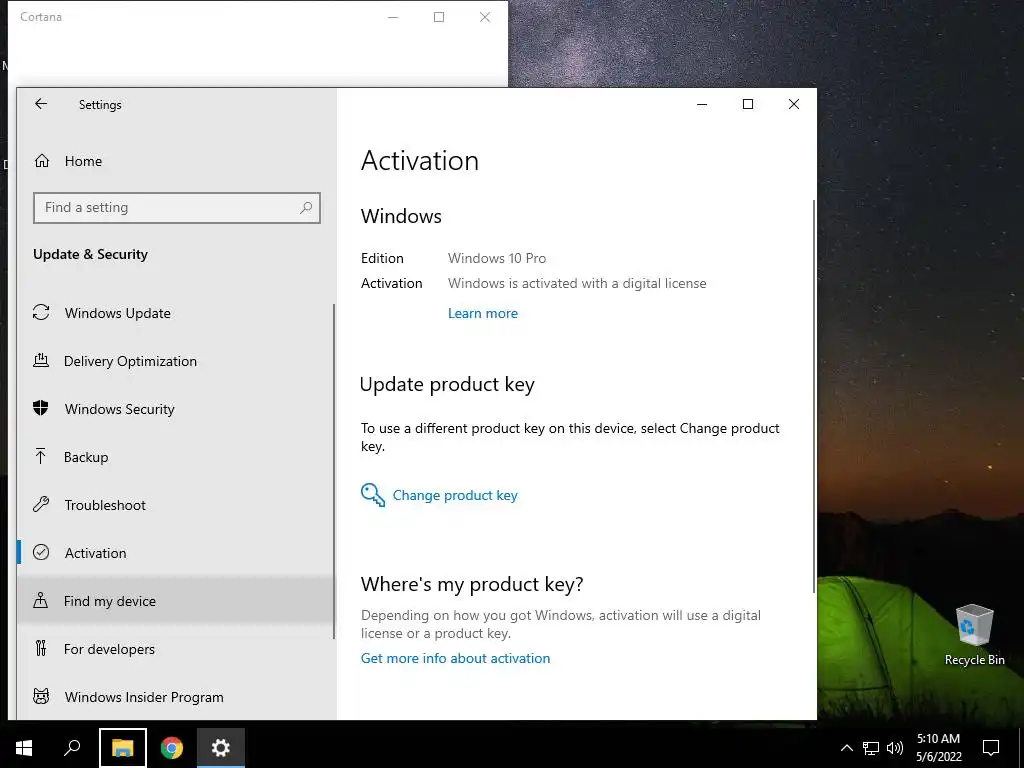Click Change product key link
The image size is (1024, 768).
[x=455, y=495]
